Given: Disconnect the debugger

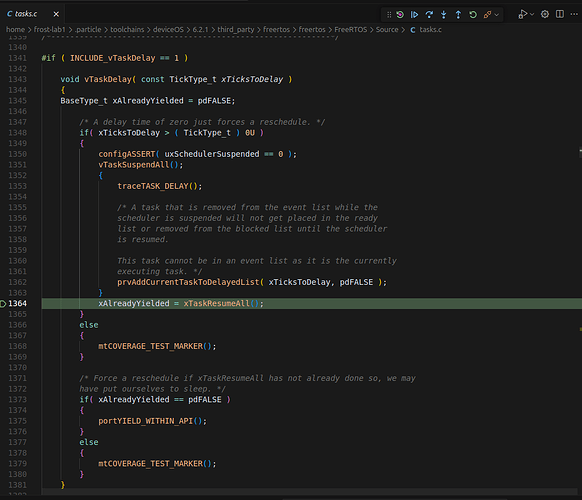Looking at the screenshot, I should point(487,14).
